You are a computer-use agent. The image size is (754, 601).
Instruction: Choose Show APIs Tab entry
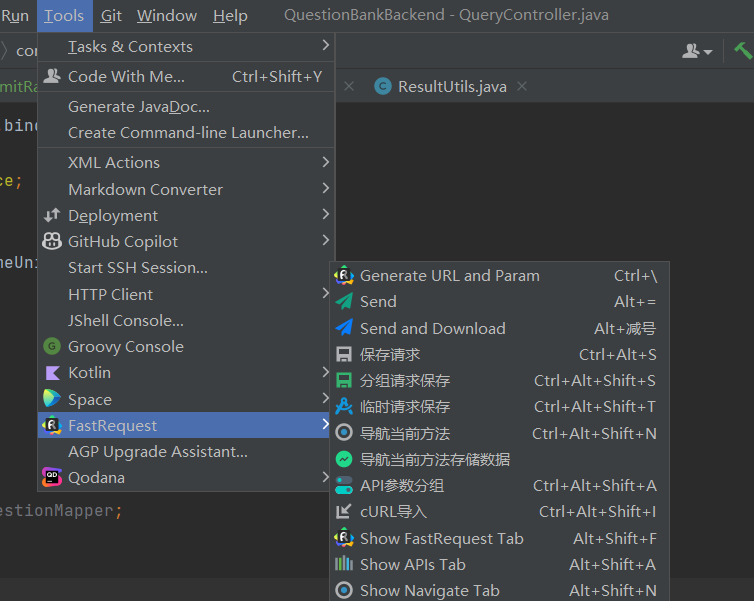point(499,564)
